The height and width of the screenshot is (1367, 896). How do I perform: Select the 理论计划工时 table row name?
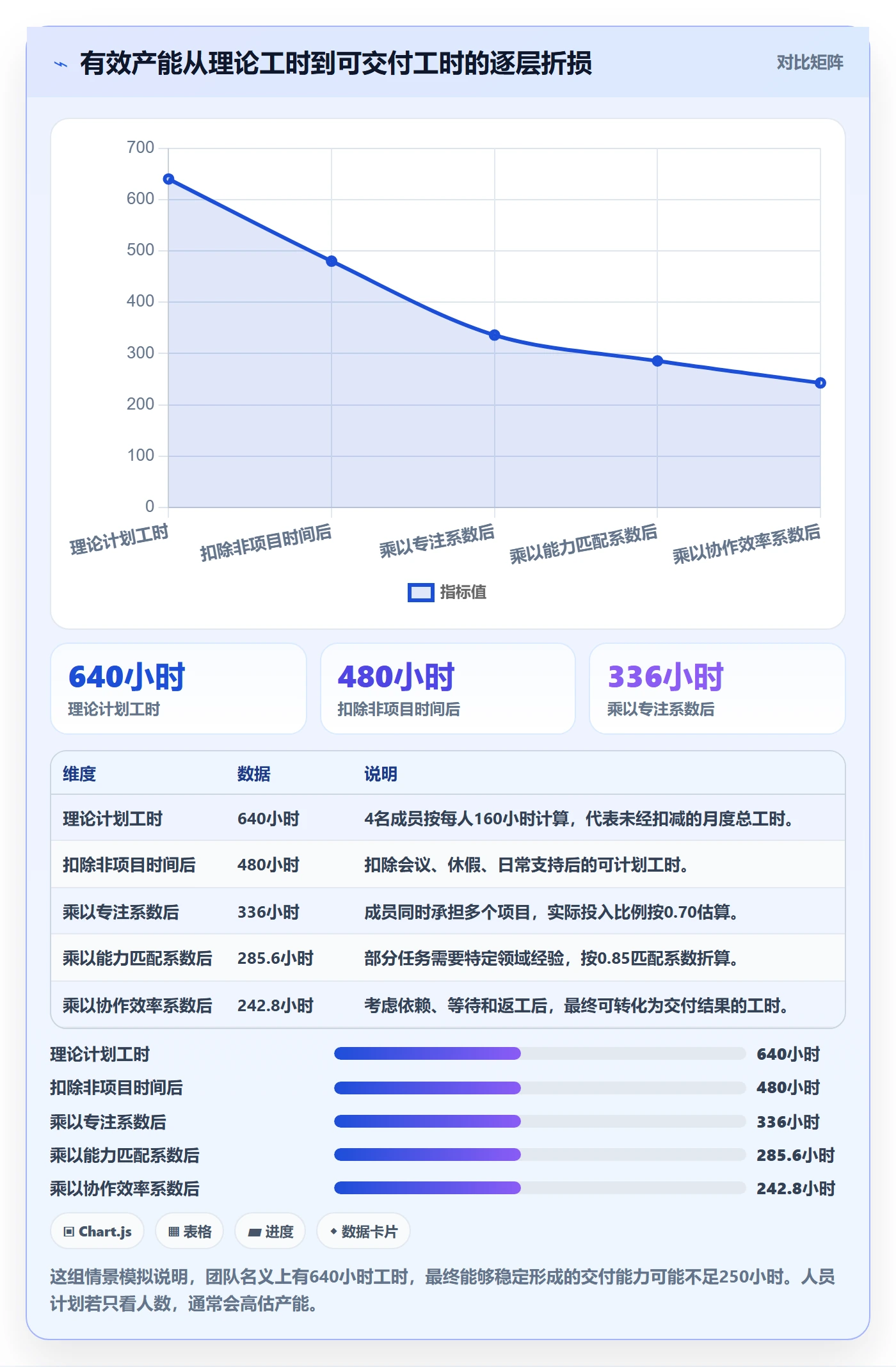(x=113, y=819)
